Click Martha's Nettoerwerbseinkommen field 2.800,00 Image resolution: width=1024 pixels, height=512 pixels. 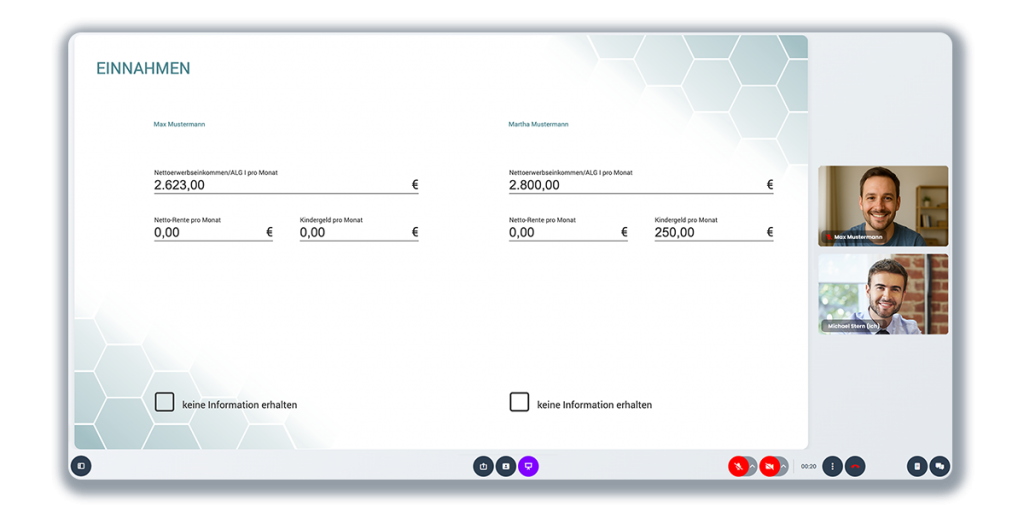[x=635, y=185]
